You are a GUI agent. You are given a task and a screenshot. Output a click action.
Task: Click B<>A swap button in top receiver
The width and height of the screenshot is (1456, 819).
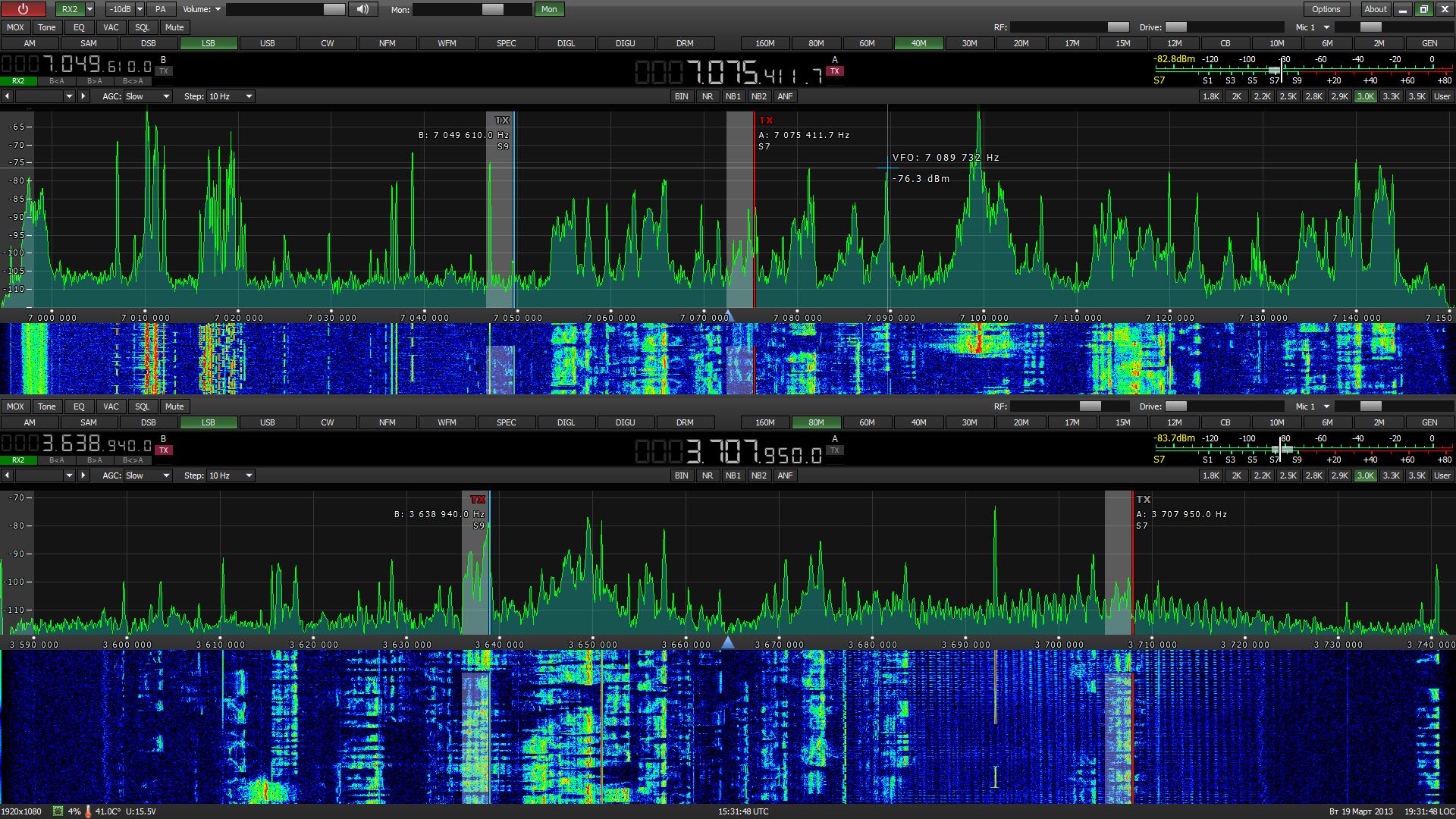coord(133,80)
